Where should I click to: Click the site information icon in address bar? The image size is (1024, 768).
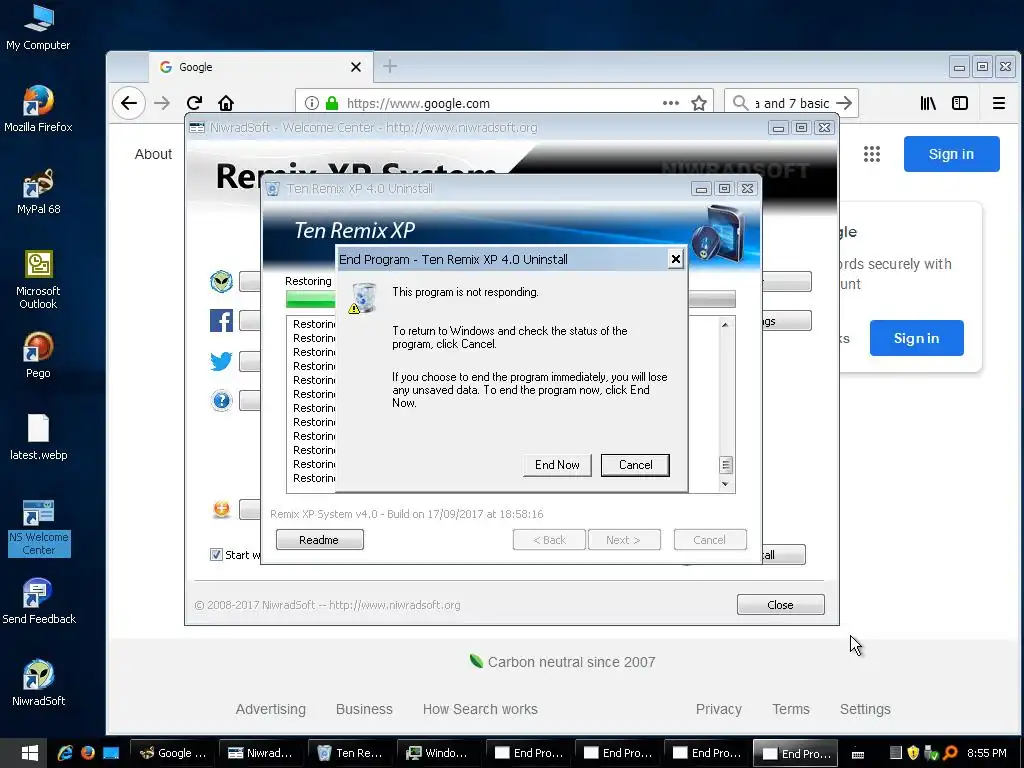pyautogui.click(x=312, y=103)
